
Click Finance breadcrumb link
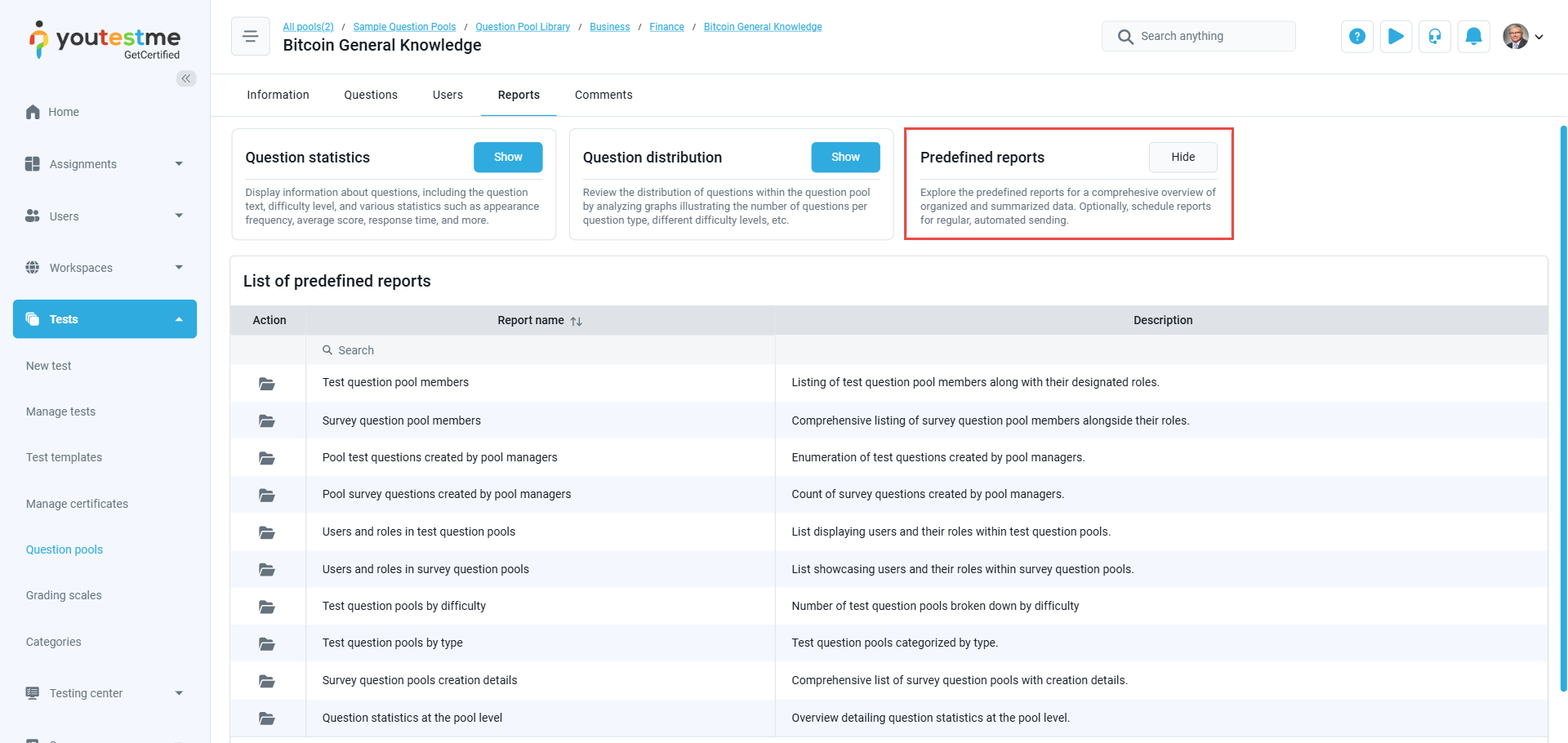click(x=666, y=27)
